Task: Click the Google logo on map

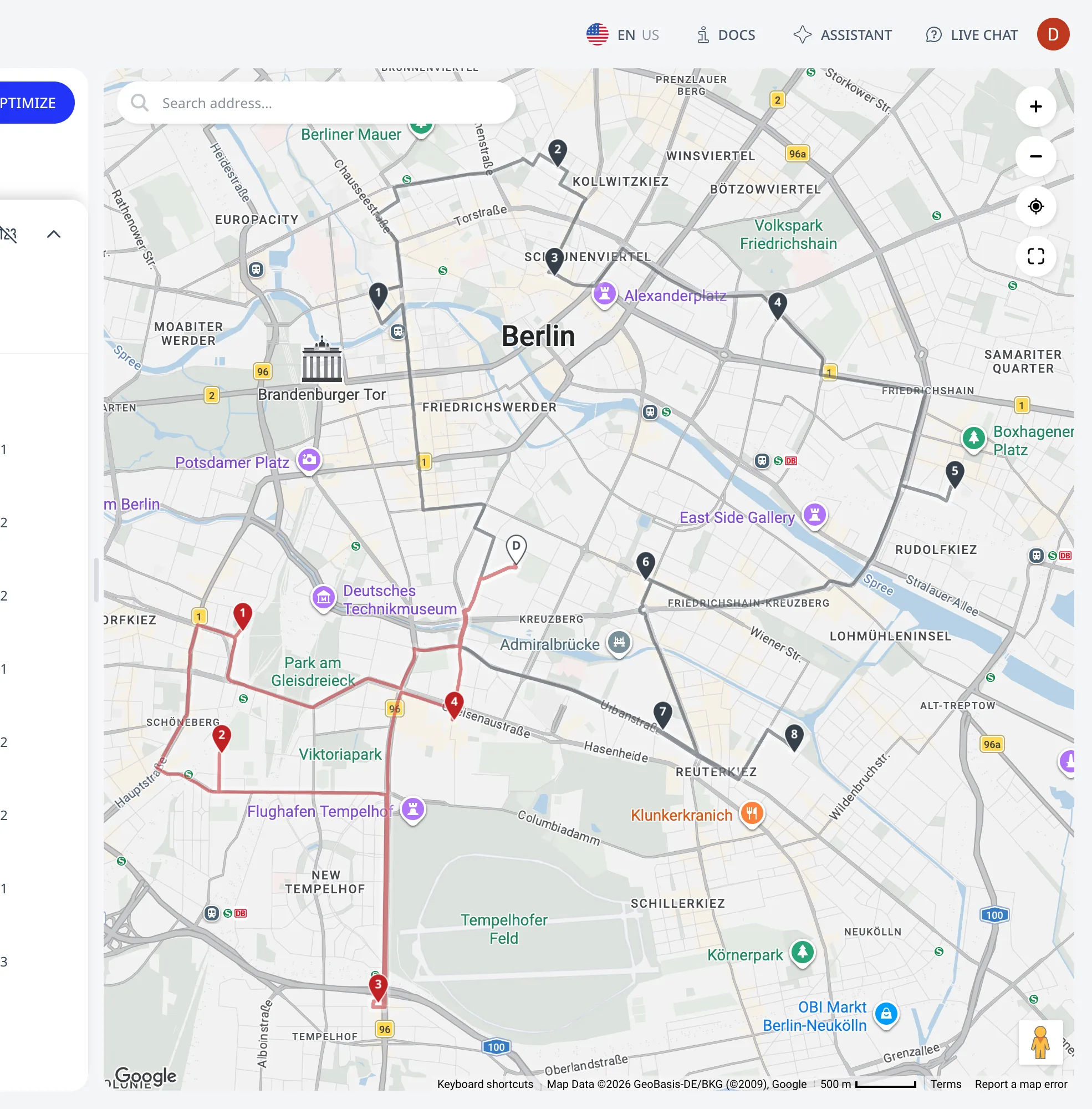Action: [146, 1075]
